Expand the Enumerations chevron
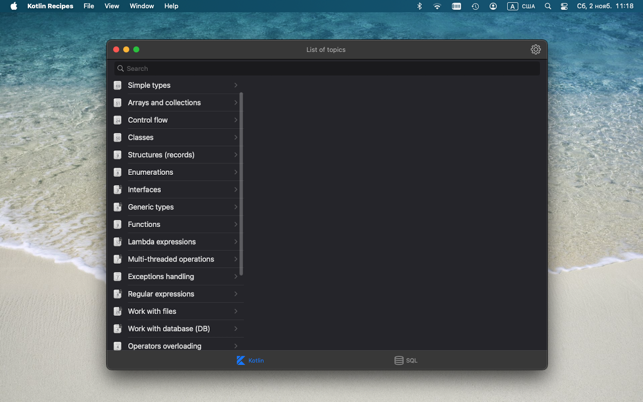 (236, 172)
